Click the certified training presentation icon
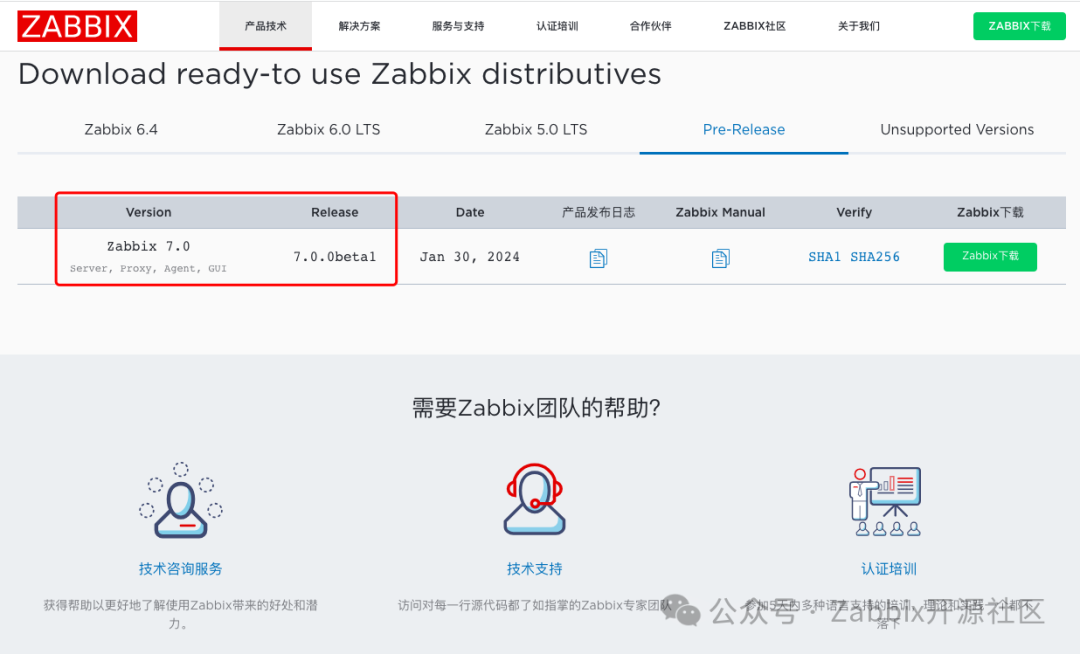This screenshot has height=654, width=1080. point(887,500)
